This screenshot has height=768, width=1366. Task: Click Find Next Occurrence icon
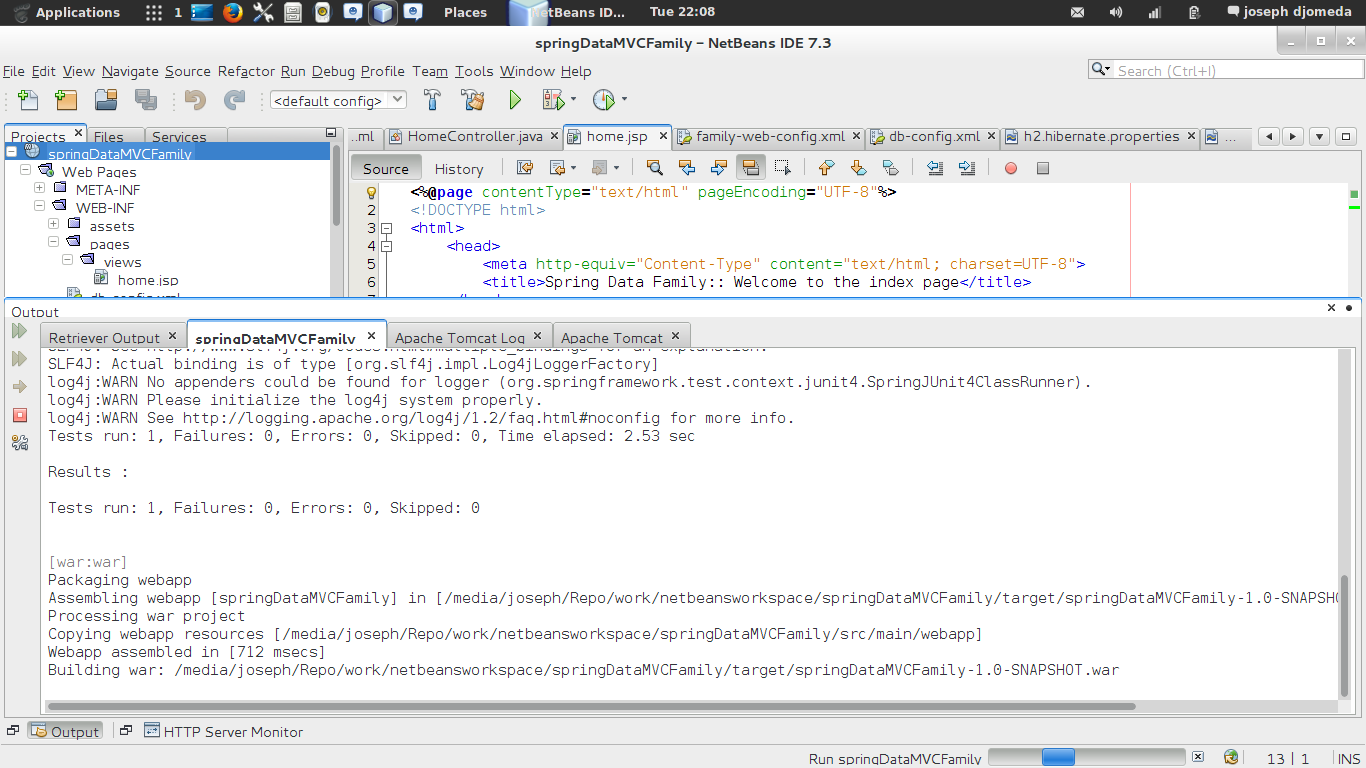718,168
